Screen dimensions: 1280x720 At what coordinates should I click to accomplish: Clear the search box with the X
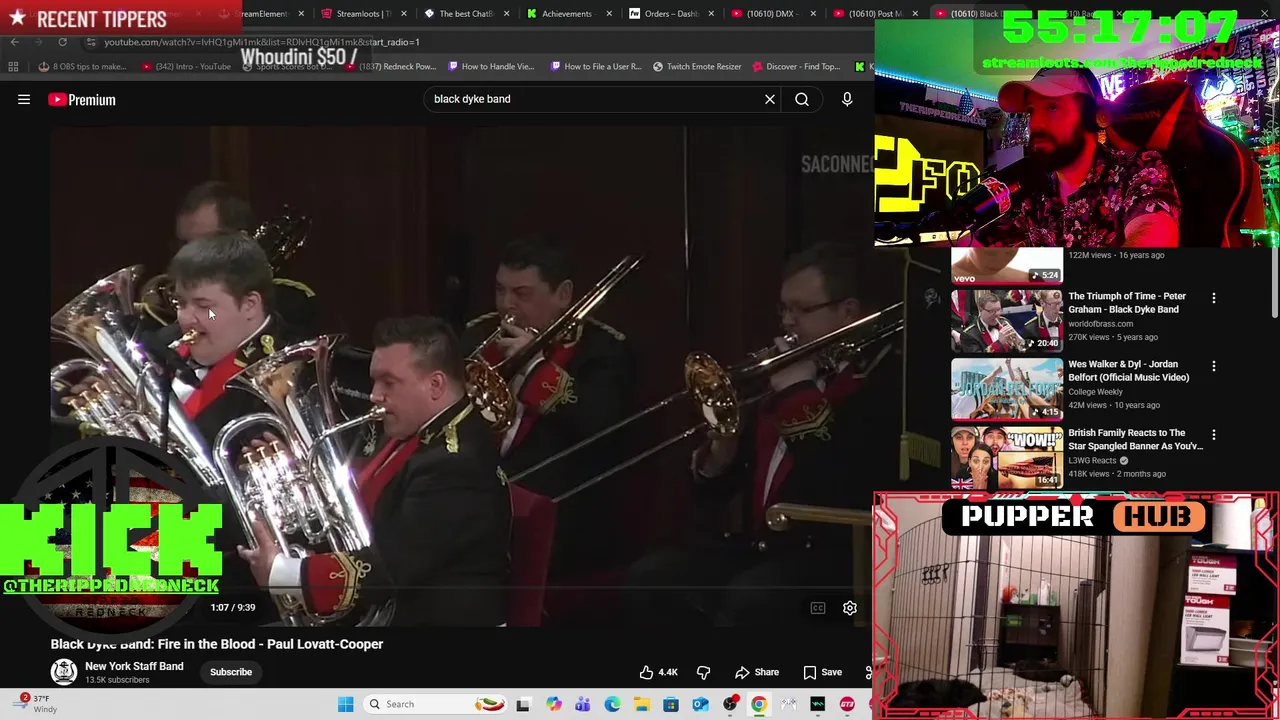coord(770,99)
